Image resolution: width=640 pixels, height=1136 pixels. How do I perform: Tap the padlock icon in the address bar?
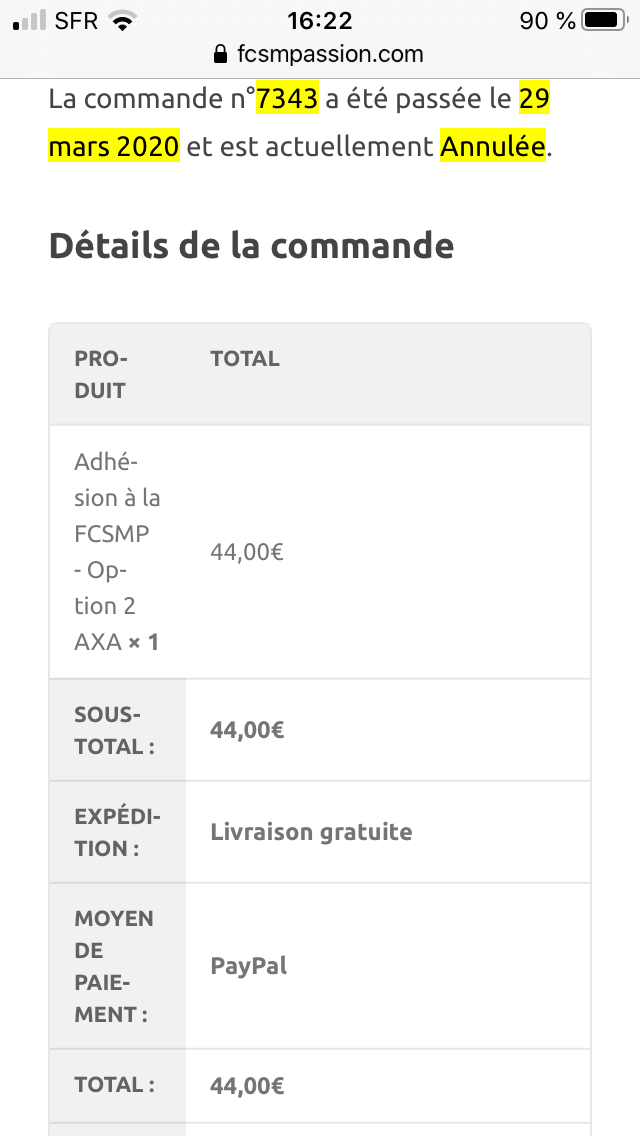tap(221, 54)
